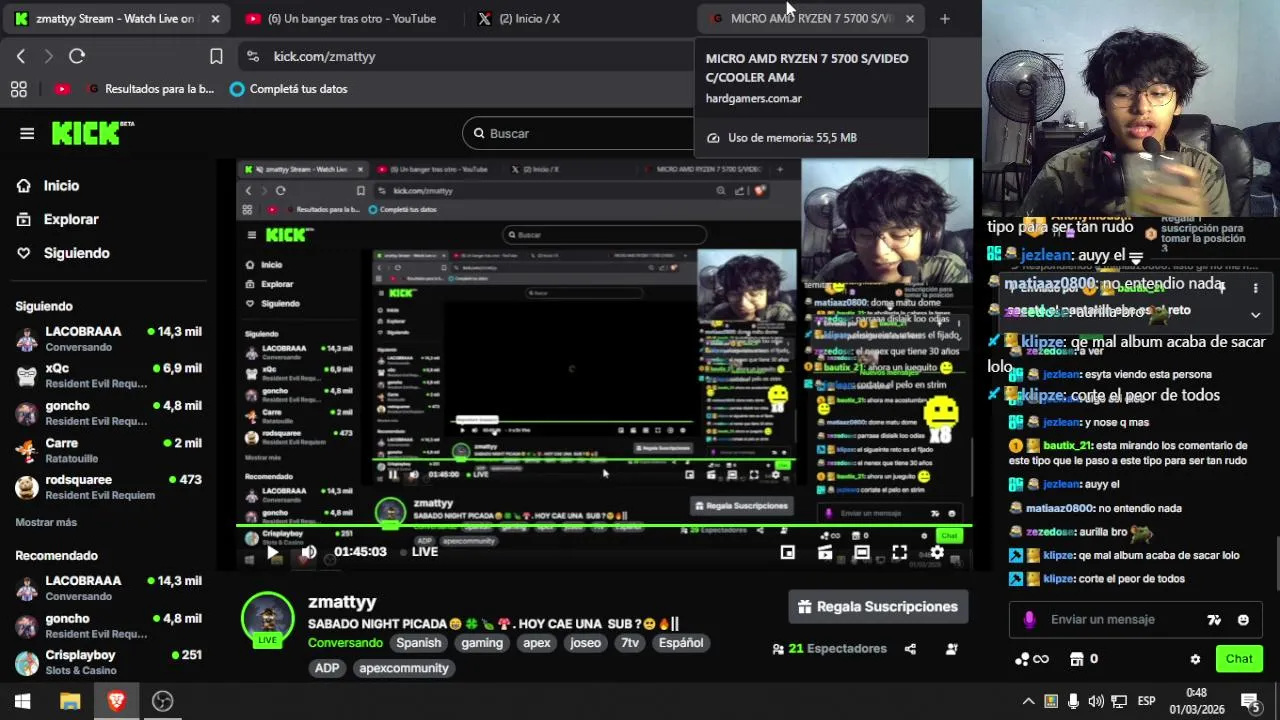The width and height of the screenshot is (1280, 720).
Task: Open Resultados para la b... bookmark
Action: pos(151,89)
